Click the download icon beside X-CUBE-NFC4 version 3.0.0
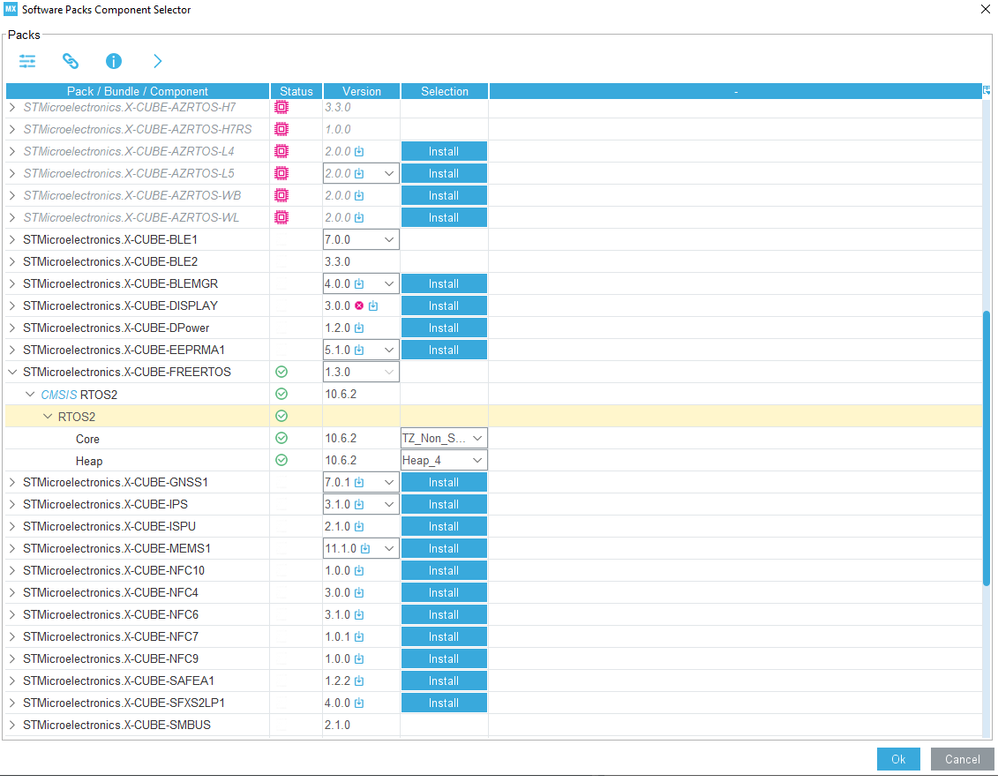Viewport: 998px width, 776px height. pyautogui.click(x=359, y=593)
